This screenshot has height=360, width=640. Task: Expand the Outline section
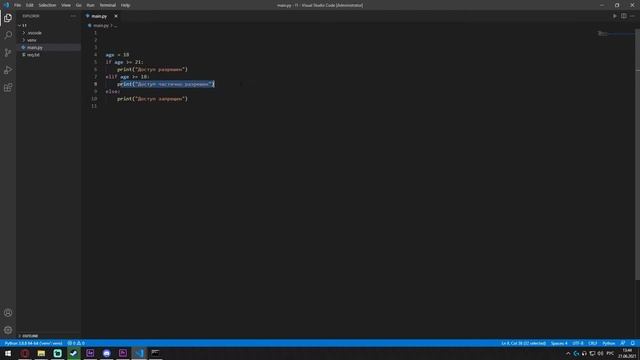[x=29, y=336]
